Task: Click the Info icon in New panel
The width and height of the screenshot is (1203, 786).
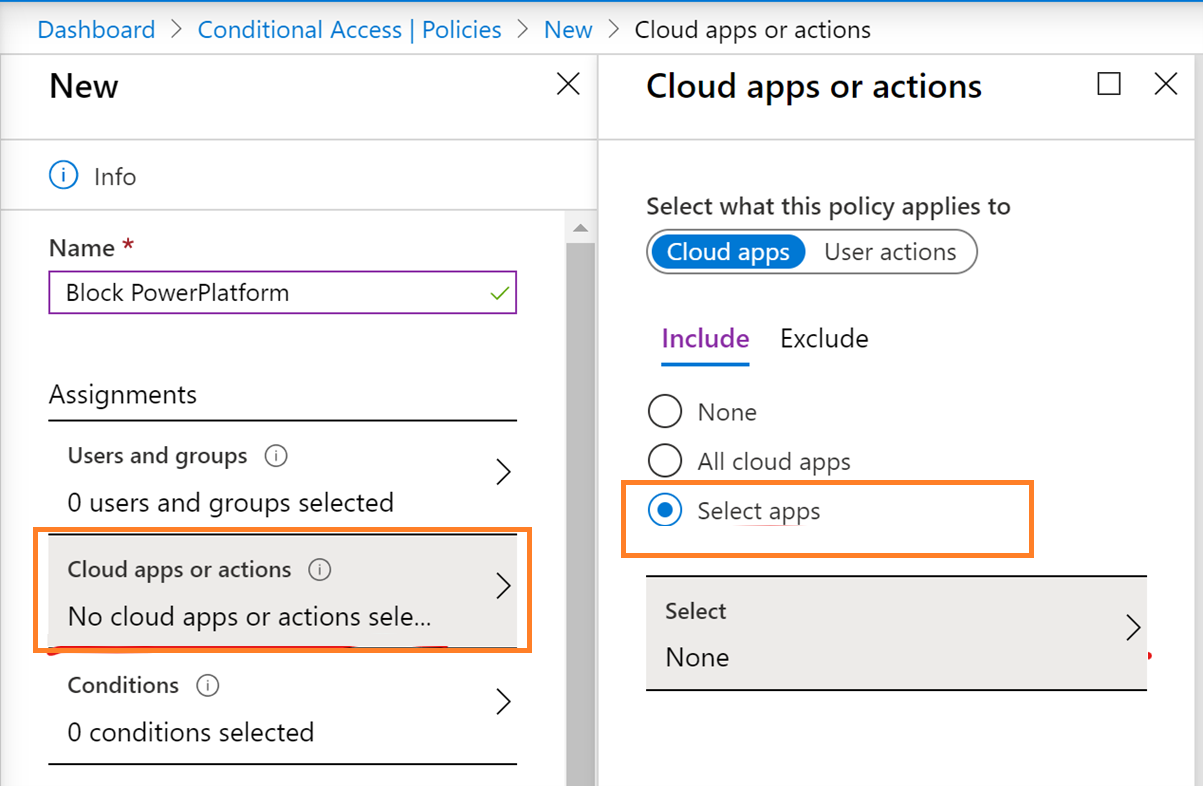Action: 63,176
